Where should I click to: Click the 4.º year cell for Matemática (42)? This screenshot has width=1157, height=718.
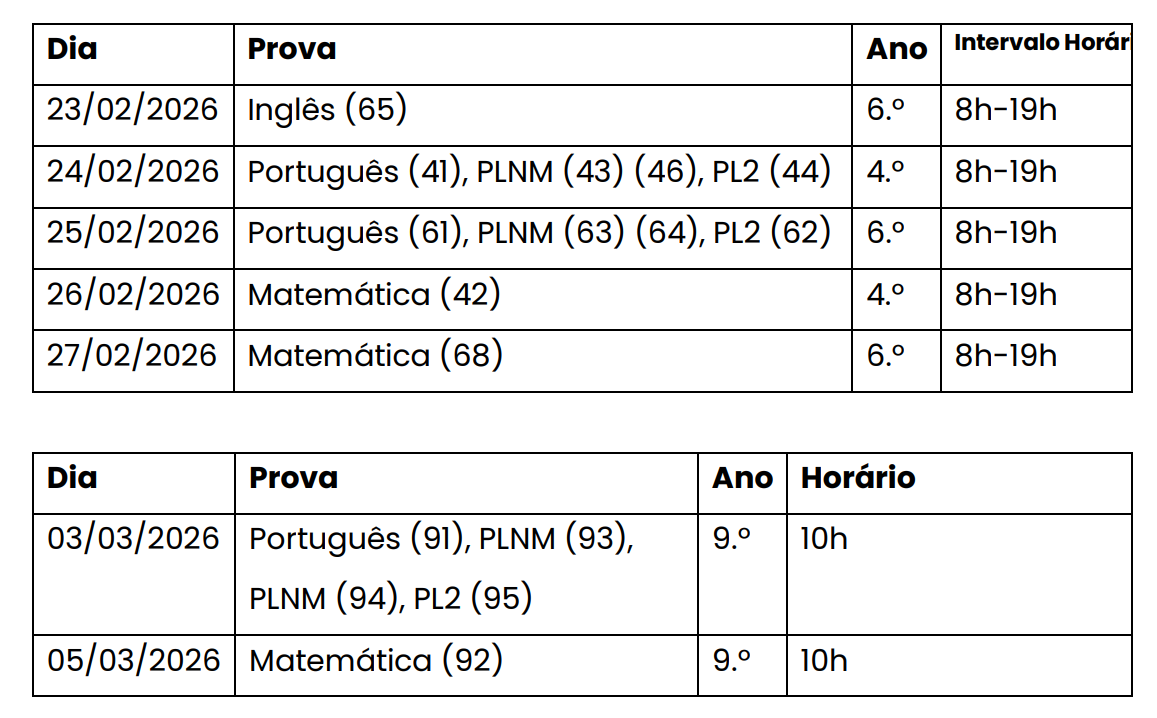885,294
